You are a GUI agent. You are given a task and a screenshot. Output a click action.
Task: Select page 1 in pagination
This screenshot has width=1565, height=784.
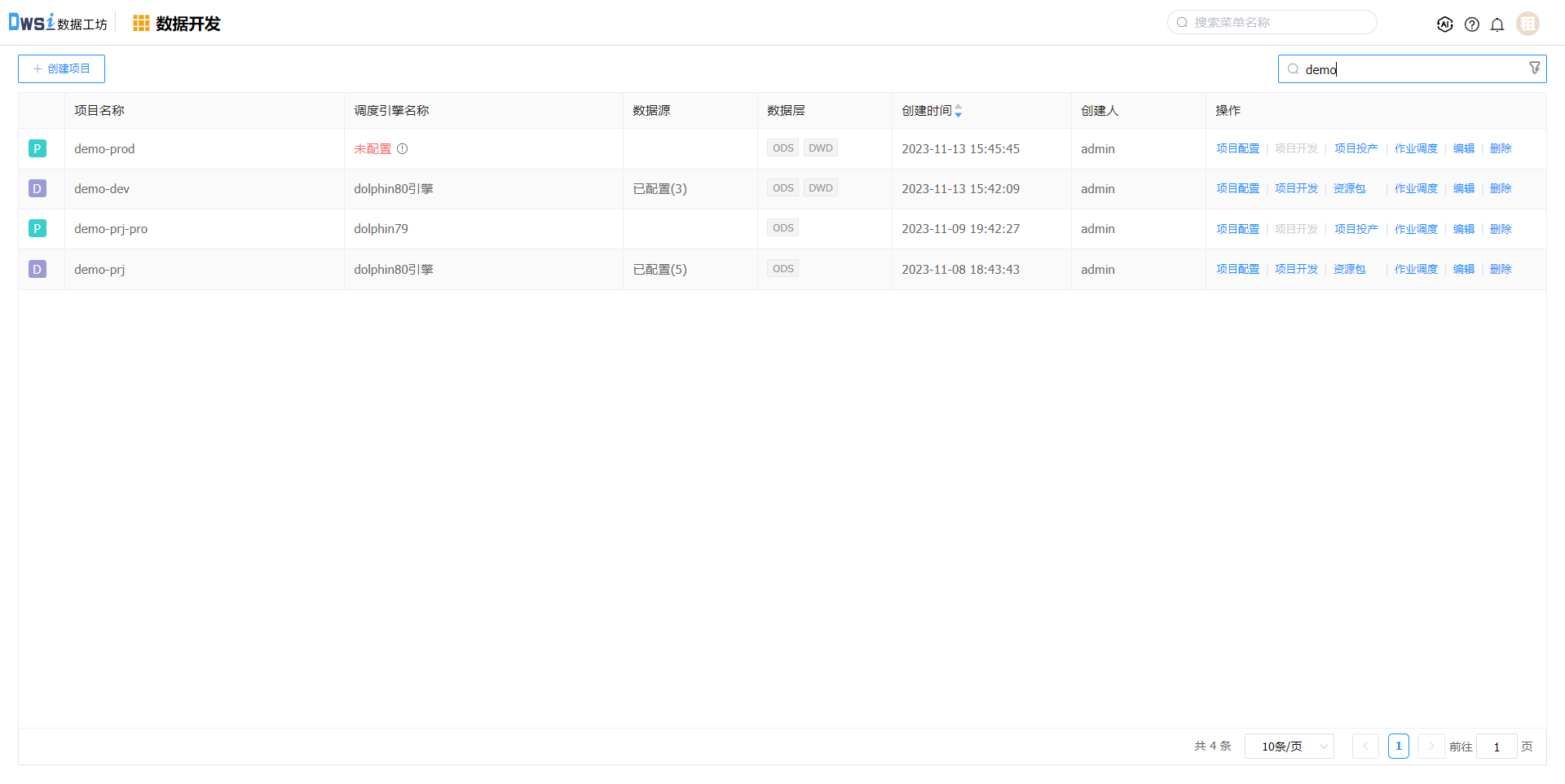pos(1398,747)
